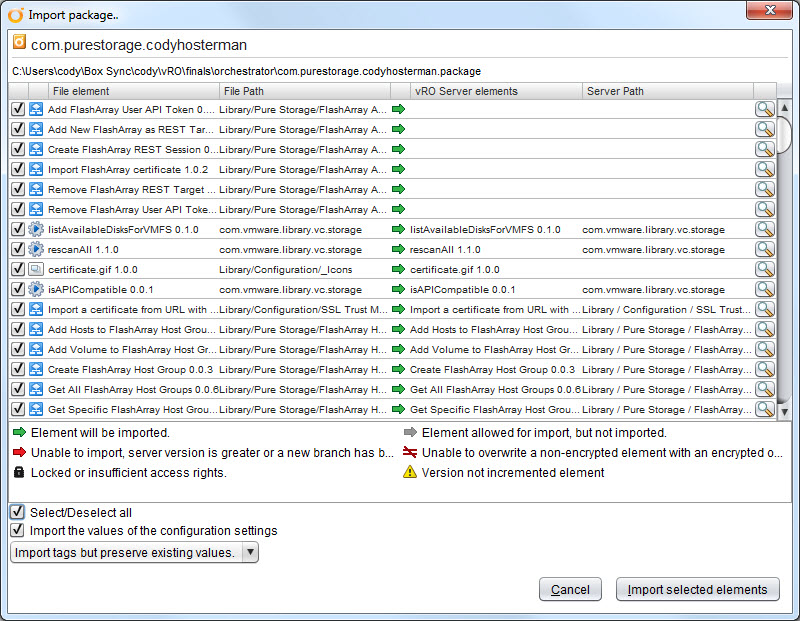Click magnifier icon for Create FlashArray Host Group 0.0.3 row

tap(764, 369)
